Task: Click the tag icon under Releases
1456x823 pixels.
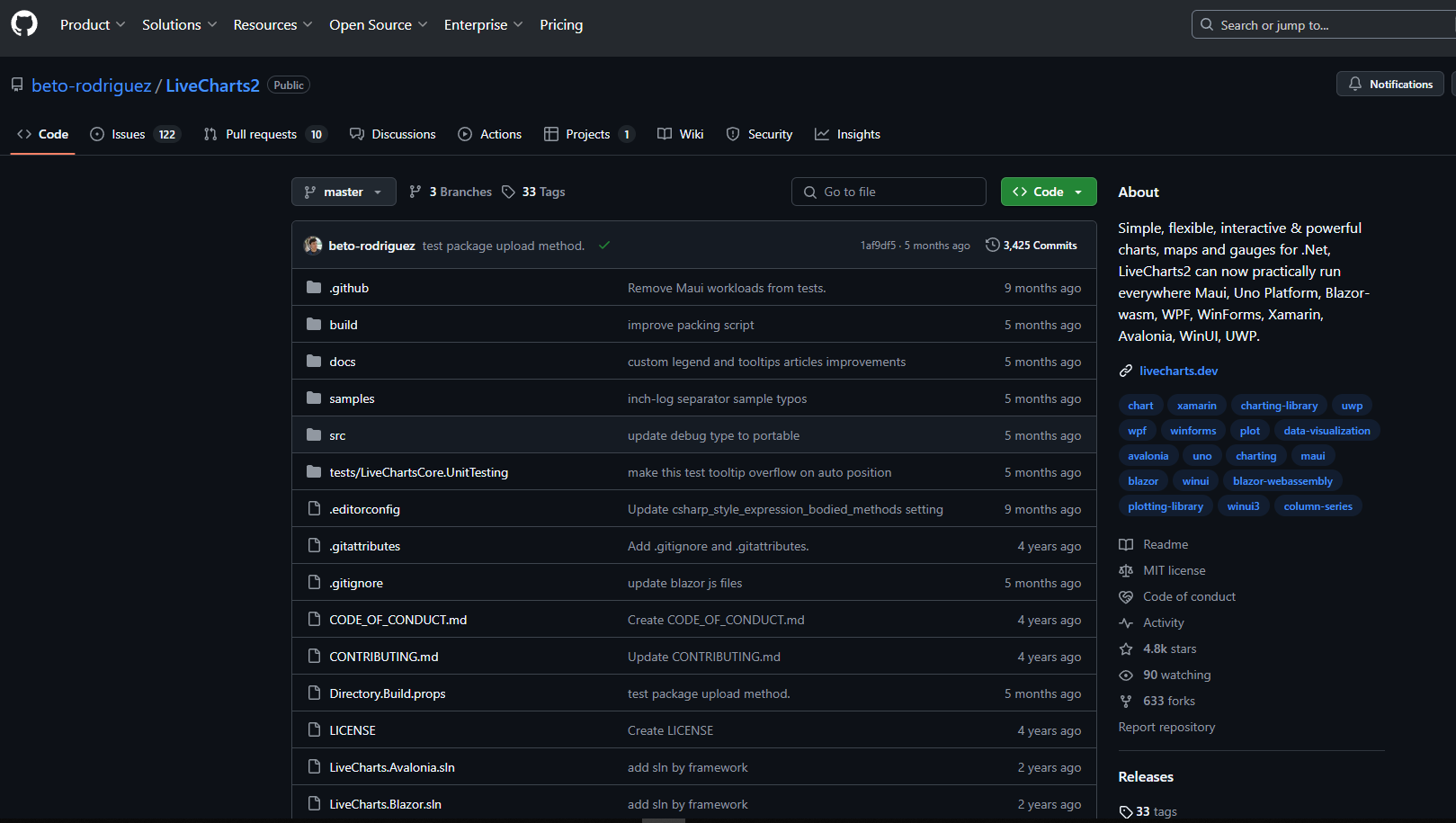Action: (1126, 811)
